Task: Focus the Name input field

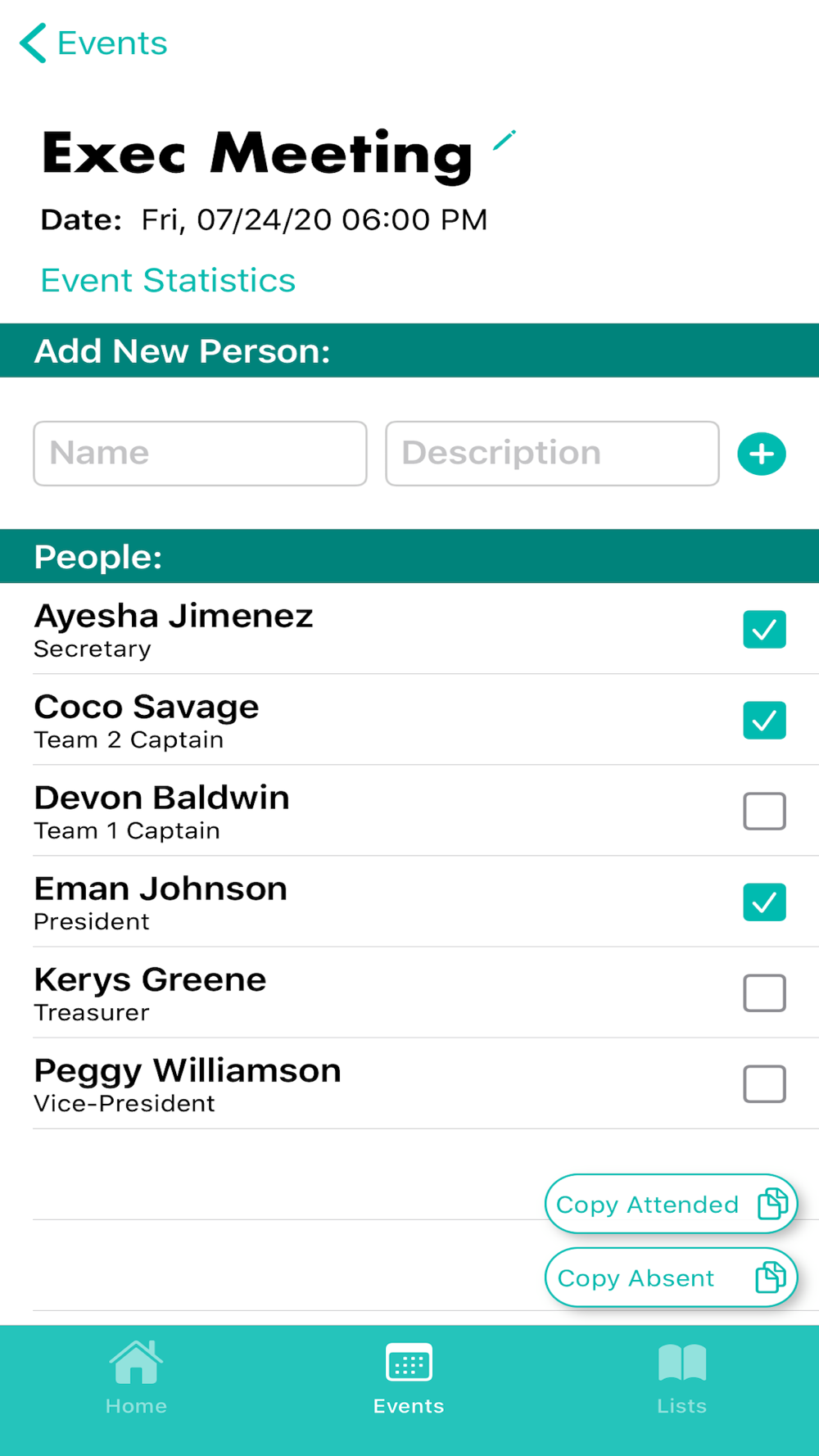Action: tap(200, 454)
